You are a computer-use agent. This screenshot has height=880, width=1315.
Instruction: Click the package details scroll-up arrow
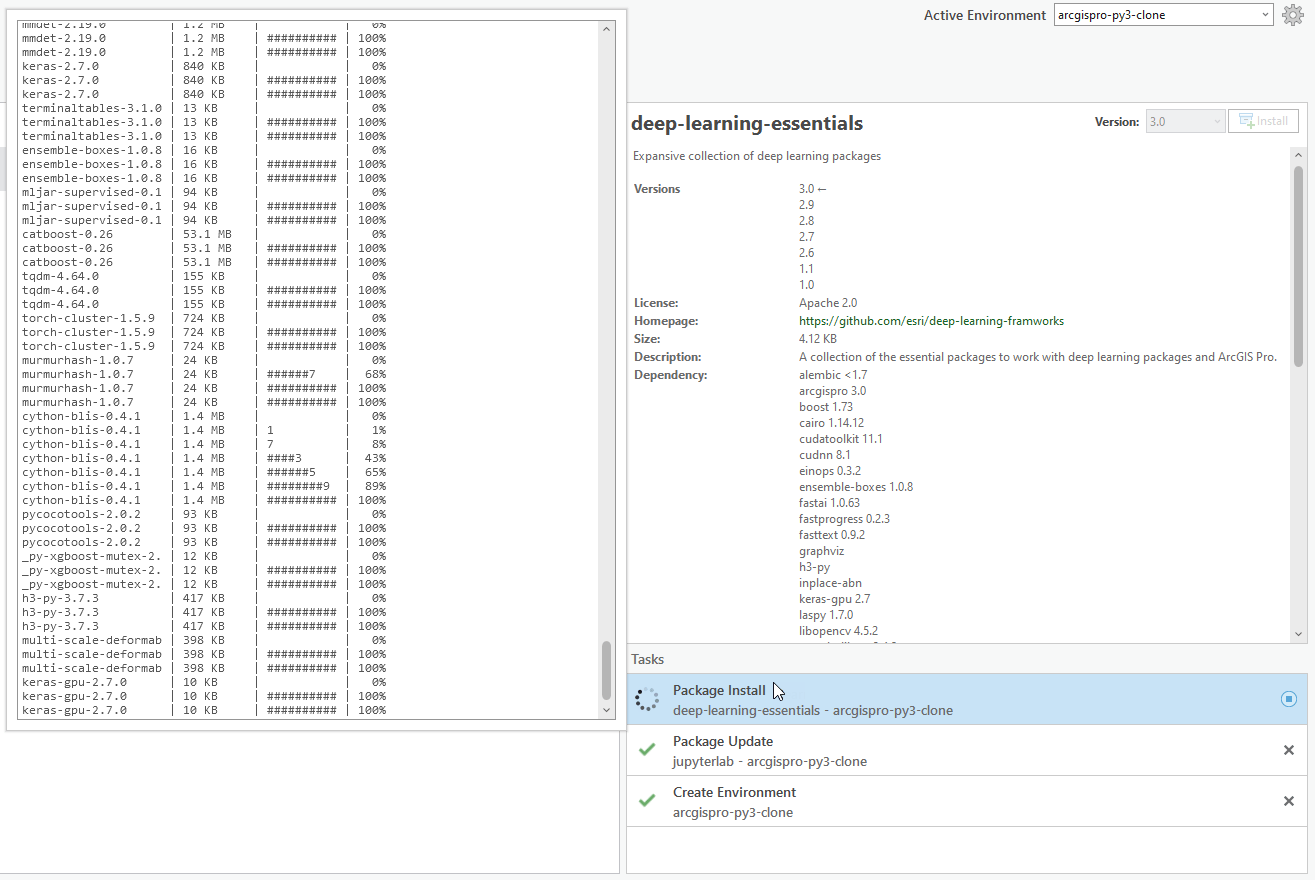click(1298, 155)
